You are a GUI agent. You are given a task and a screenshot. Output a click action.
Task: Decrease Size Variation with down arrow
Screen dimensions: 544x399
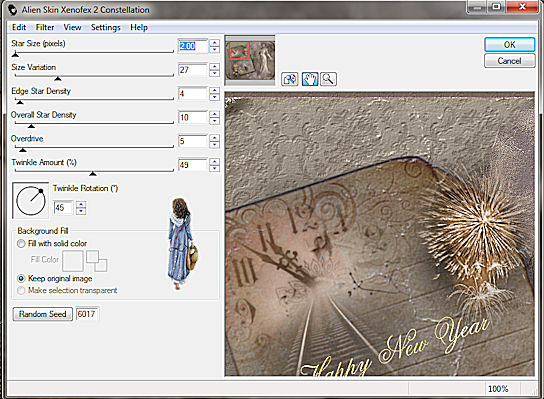pos(215,73)
